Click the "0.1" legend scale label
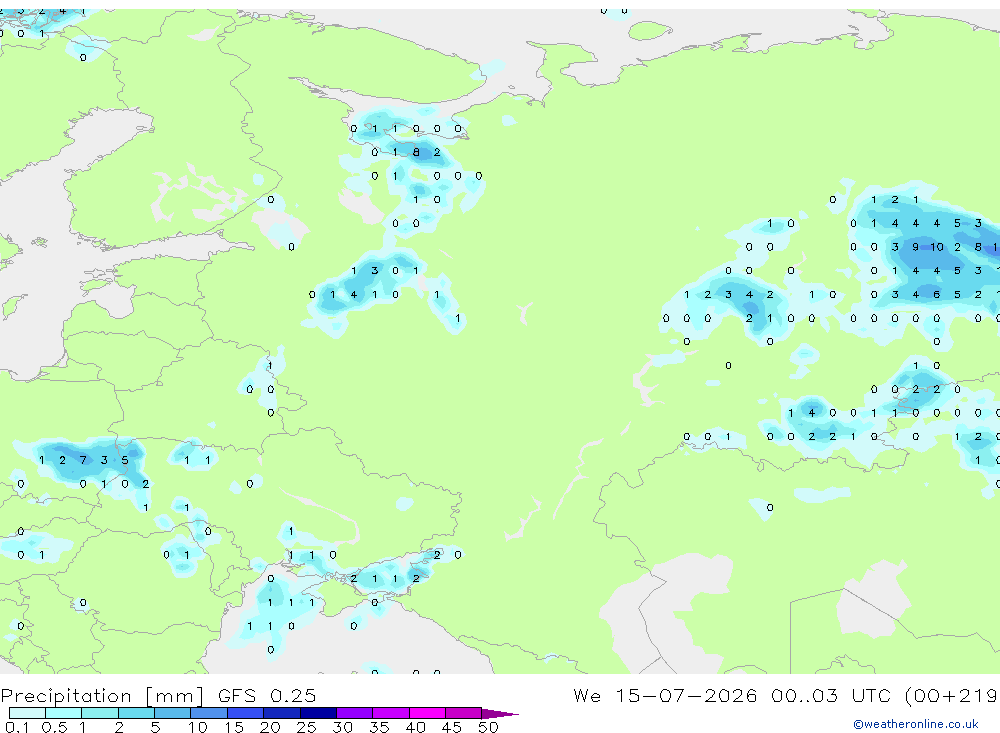Viewport: 1000px width, 733px height. pos(17,727)
